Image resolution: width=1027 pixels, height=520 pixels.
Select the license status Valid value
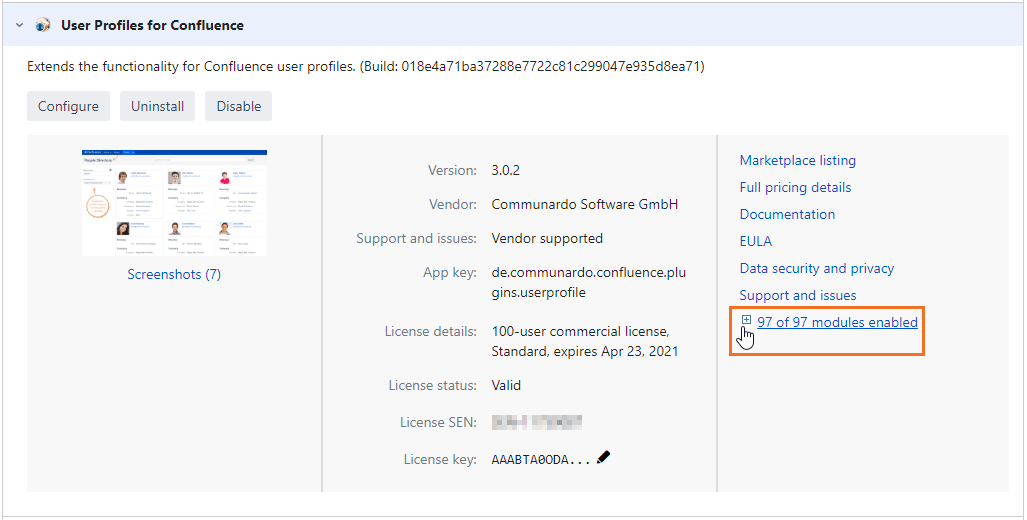(506, 385)
